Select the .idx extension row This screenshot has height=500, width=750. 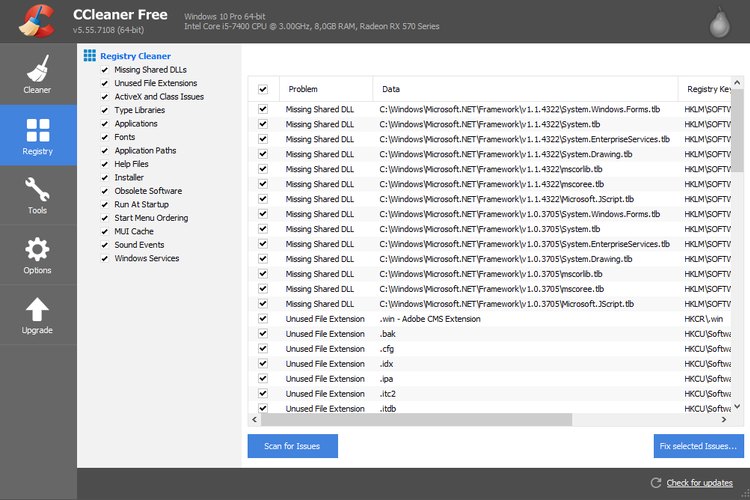(x=489, y=364)
